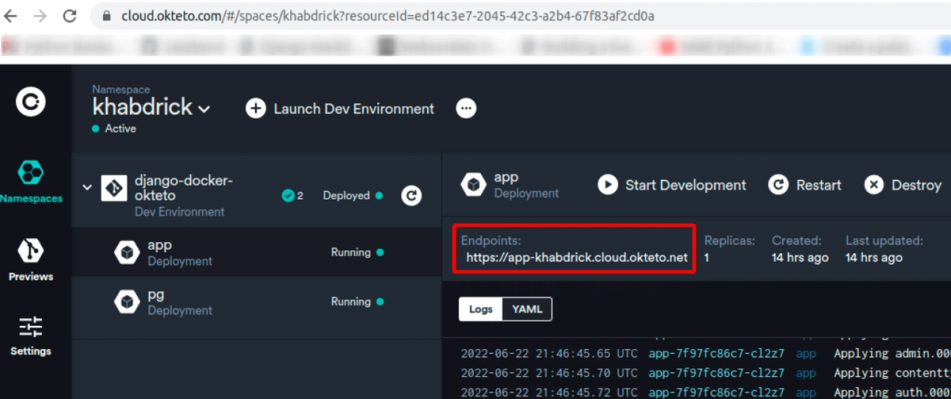
Task: Click the log line timestamped 21:46:45.65
Action: point(706,354)
